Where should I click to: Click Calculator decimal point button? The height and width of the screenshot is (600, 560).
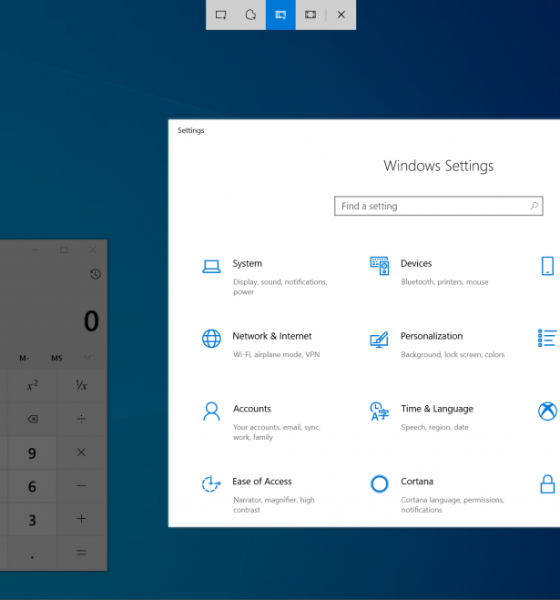tap(32, 553)
